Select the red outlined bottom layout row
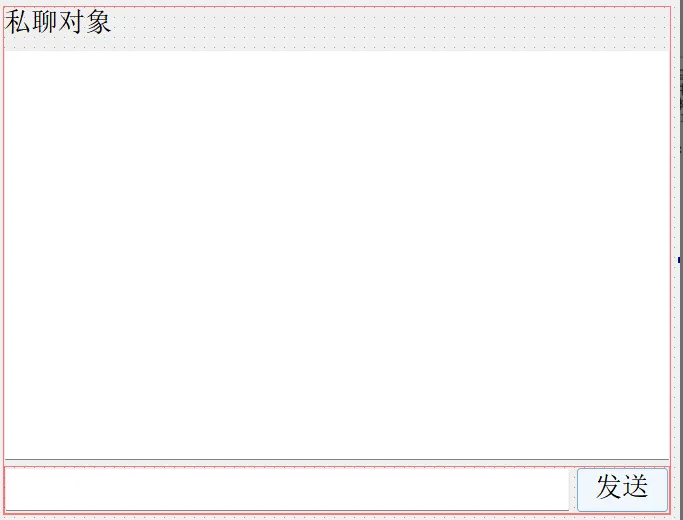This screenshot has width=683, height=520. (337, 490)
